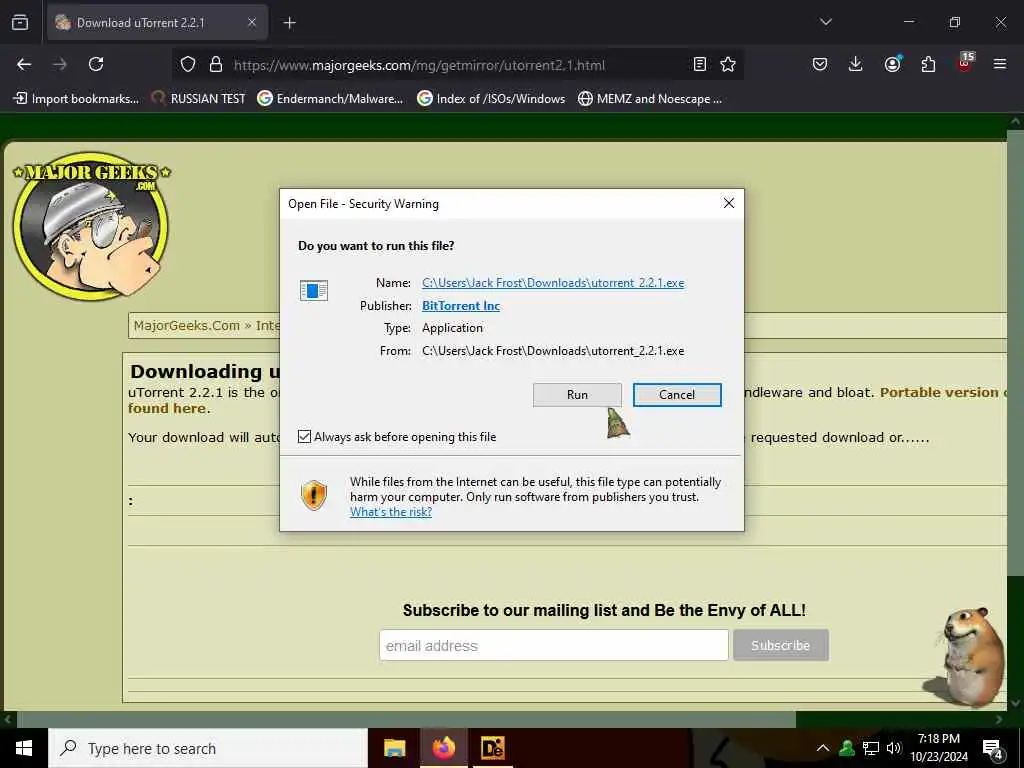Click the Subscribe button

[x=780, y=645]
